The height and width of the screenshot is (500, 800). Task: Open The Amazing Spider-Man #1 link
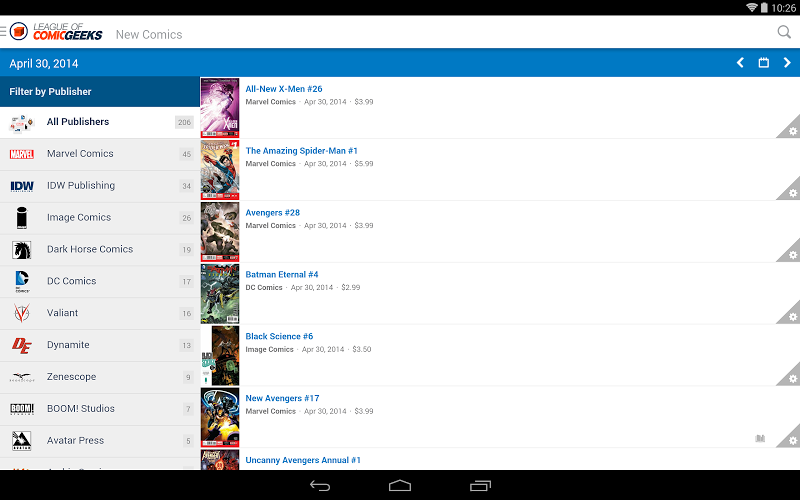tap(302, 151)
